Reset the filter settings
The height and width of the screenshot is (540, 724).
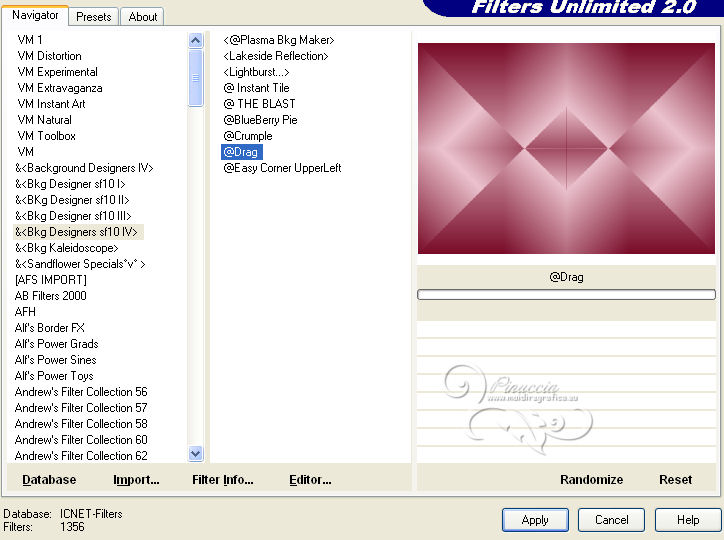click(676, 480)
